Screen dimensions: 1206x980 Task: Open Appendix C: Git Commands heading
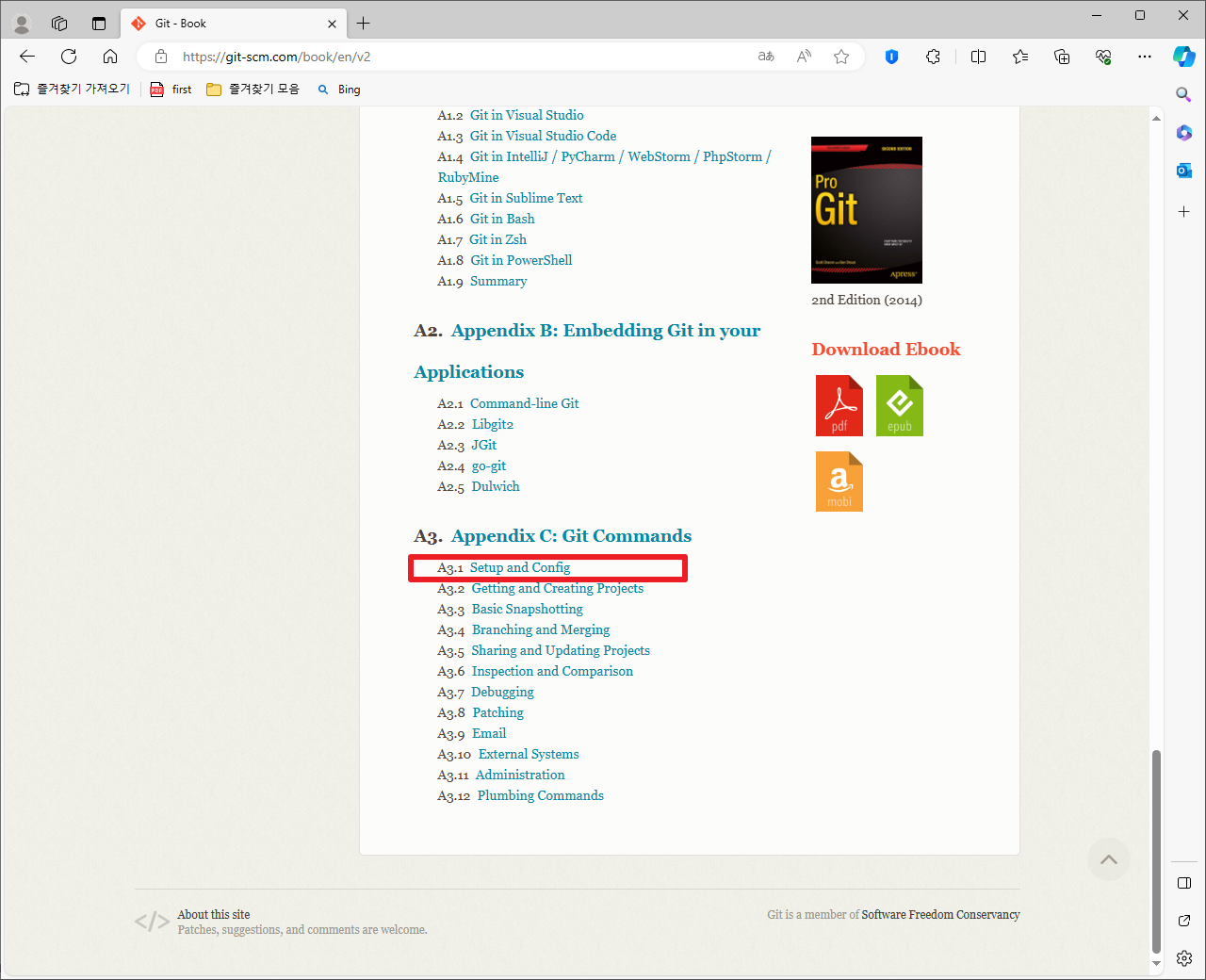click(571, 536)
